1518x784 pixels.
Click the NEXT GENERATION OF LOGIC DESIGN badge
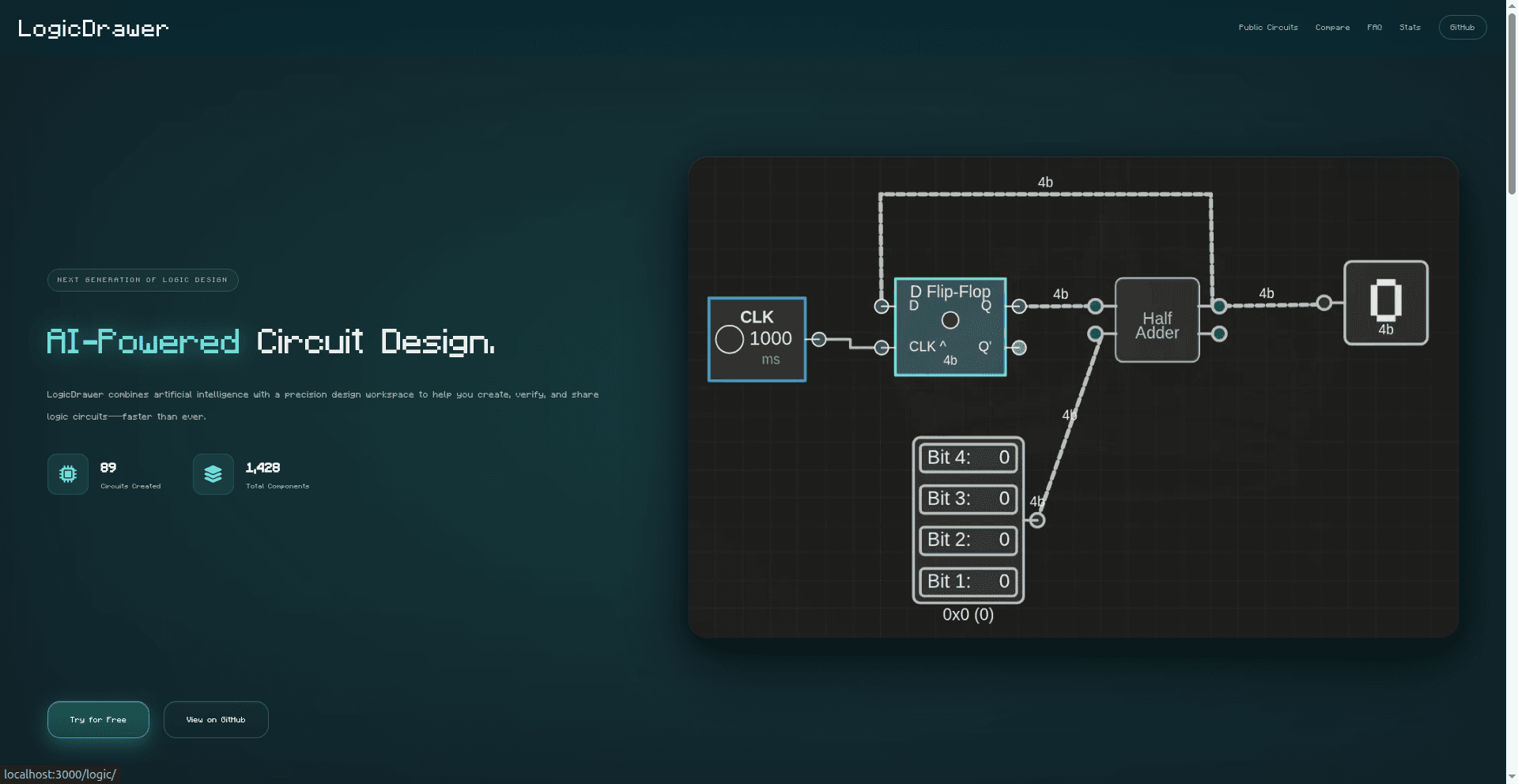pyautogui.click(x=142, y=280)
